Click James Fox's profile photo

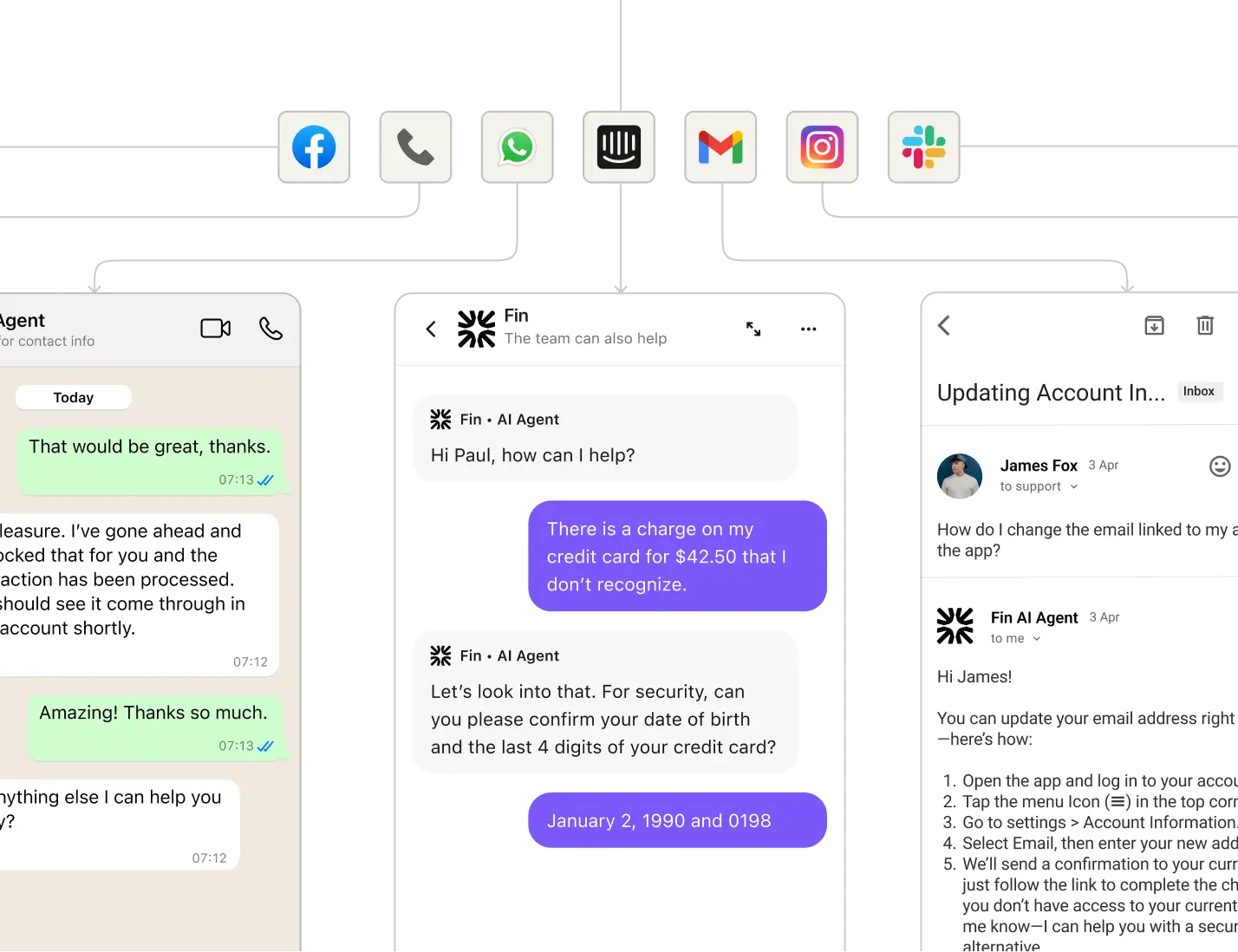click(x=960, y=476)
